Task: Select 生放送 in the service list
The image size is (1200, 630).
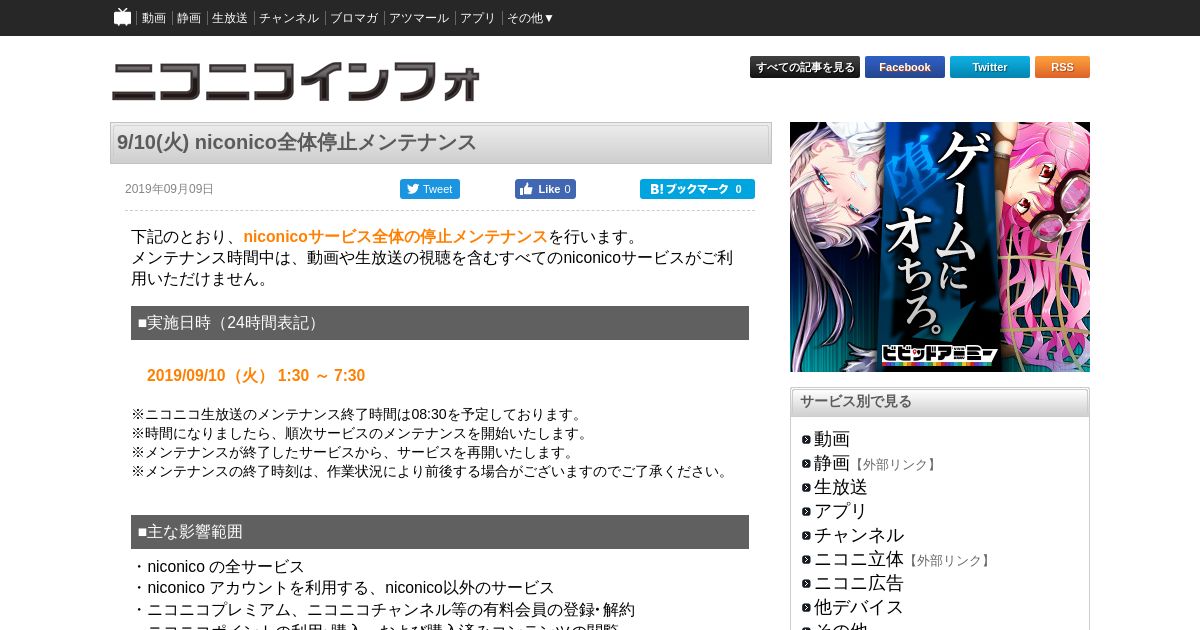Action: (x=841, y=487)
